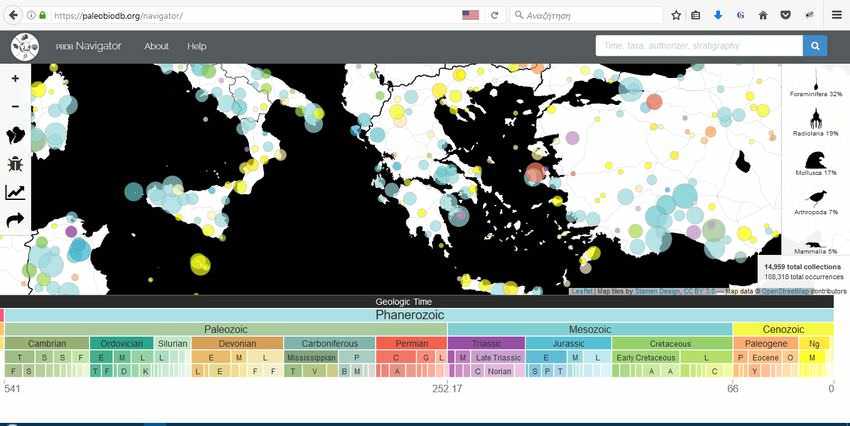Toggle paleogeography continent reconstruction icon
850x426 pixels.
[x=15, y=135]
